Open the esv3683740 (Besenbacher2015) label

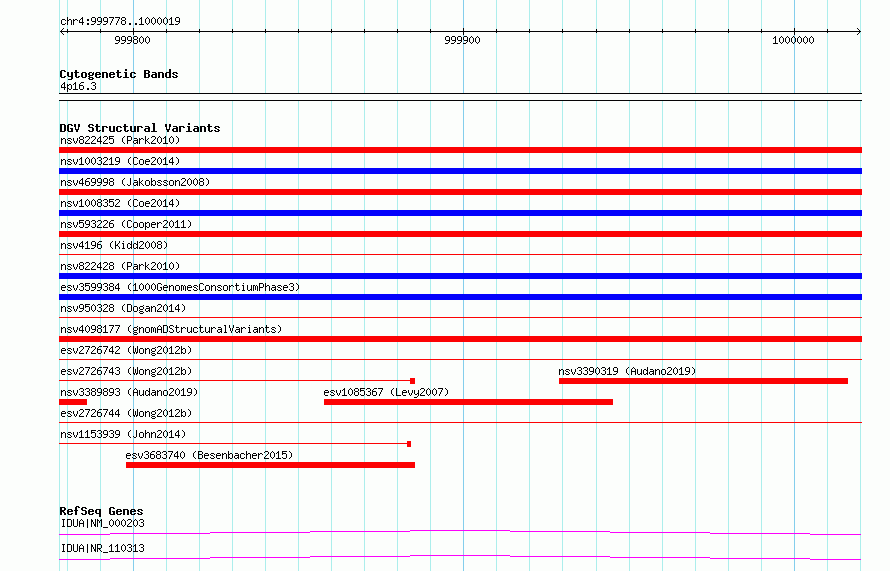[209, 455]
